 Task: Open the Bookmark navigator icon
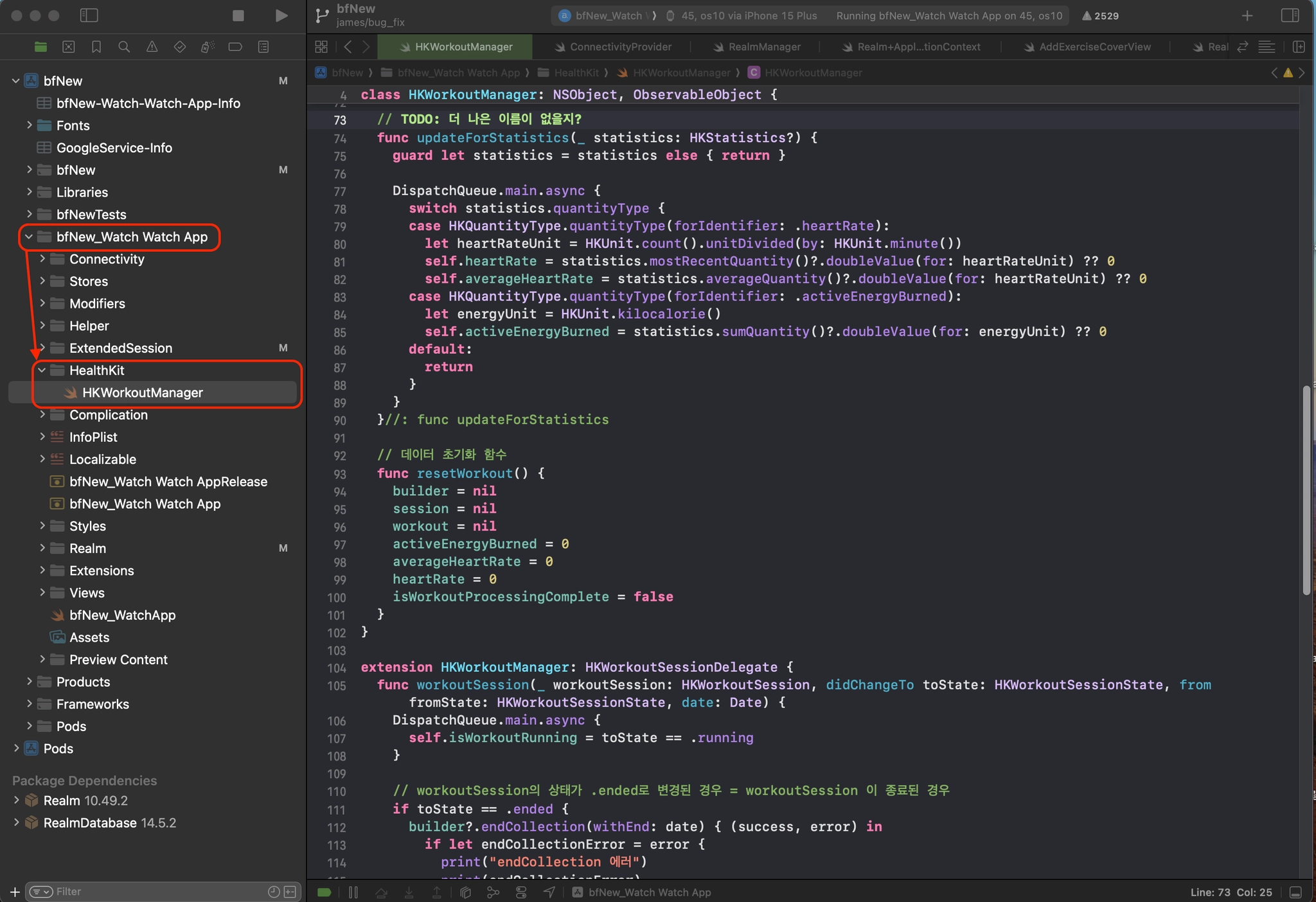96,47
